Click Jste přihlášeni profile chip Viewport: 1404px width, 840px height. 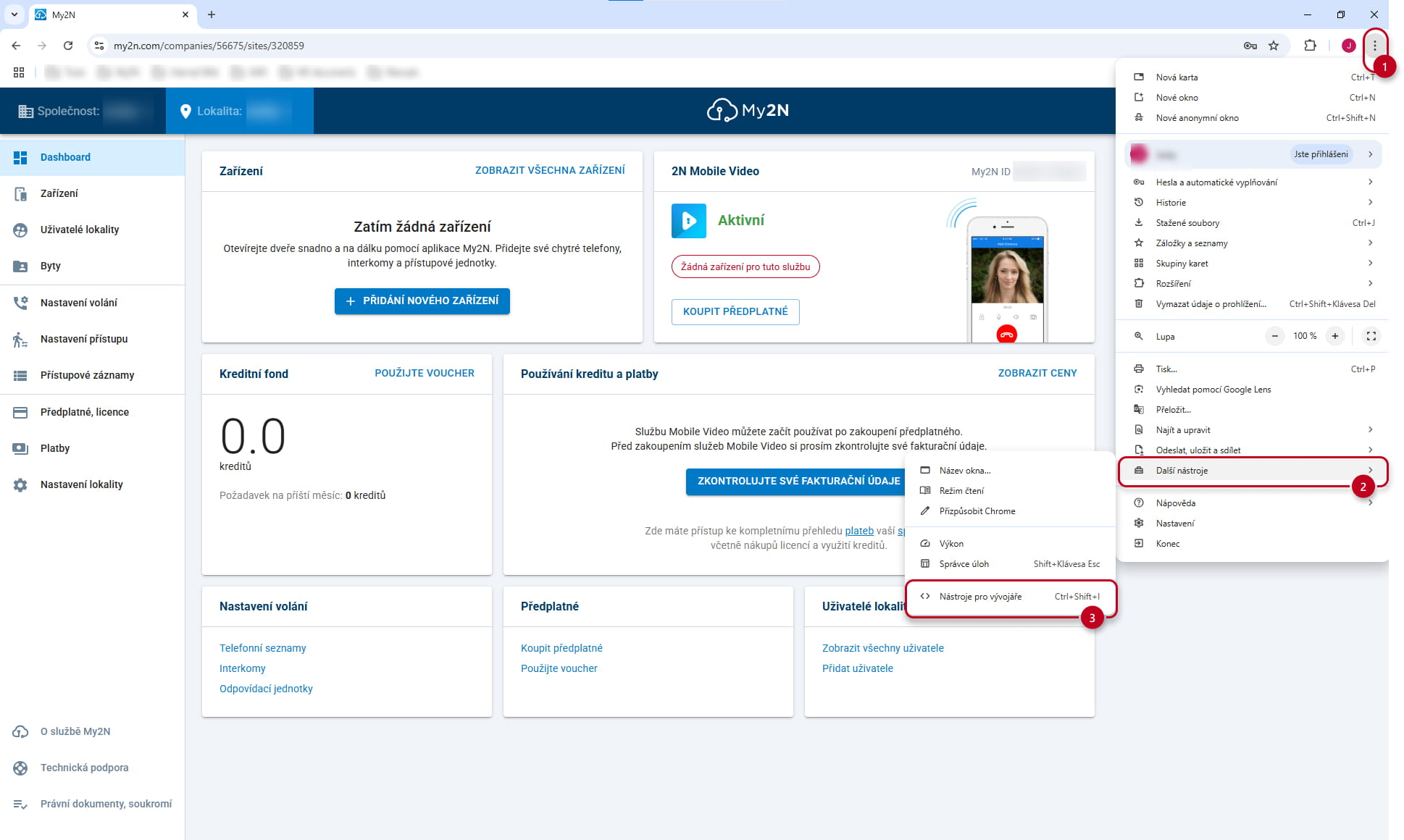(x=1321, y=154)
